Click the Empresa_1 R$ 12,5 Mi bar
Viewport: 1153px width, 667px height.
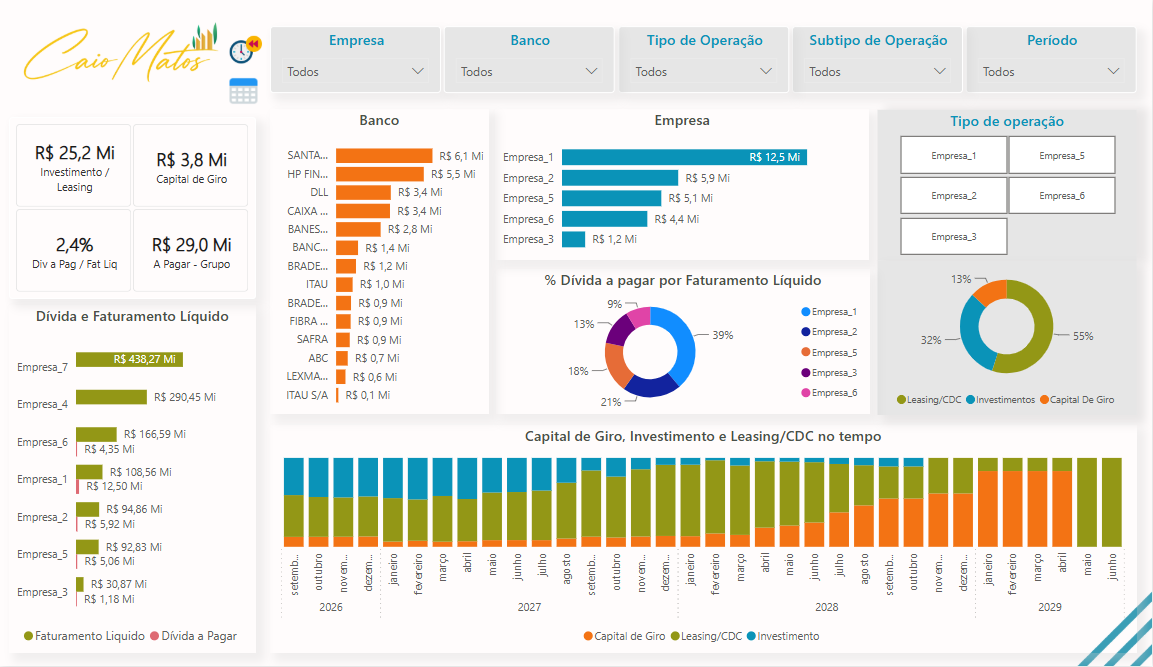pos(684,157)
